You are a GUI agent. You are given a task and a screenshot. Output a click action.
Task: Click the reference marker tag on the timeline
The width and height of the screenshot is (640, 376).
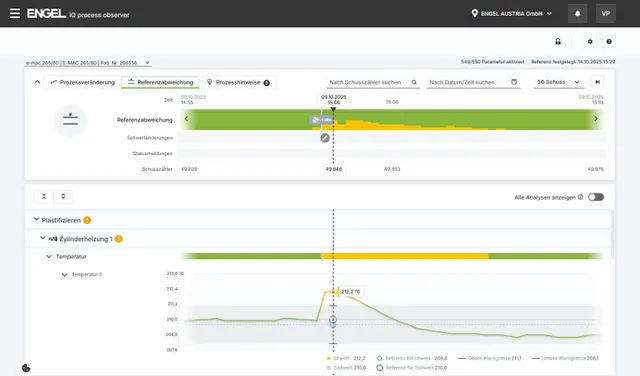pyautogui.click(x=321, y=120)
